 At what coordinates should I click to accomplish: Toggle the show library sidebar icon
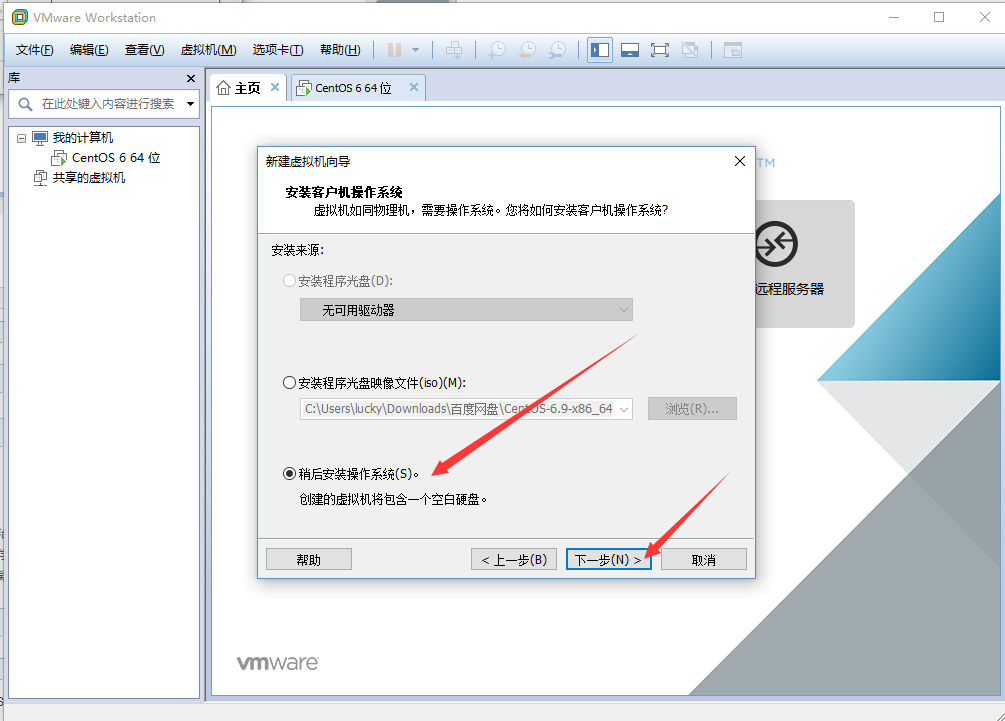[600, 50]
